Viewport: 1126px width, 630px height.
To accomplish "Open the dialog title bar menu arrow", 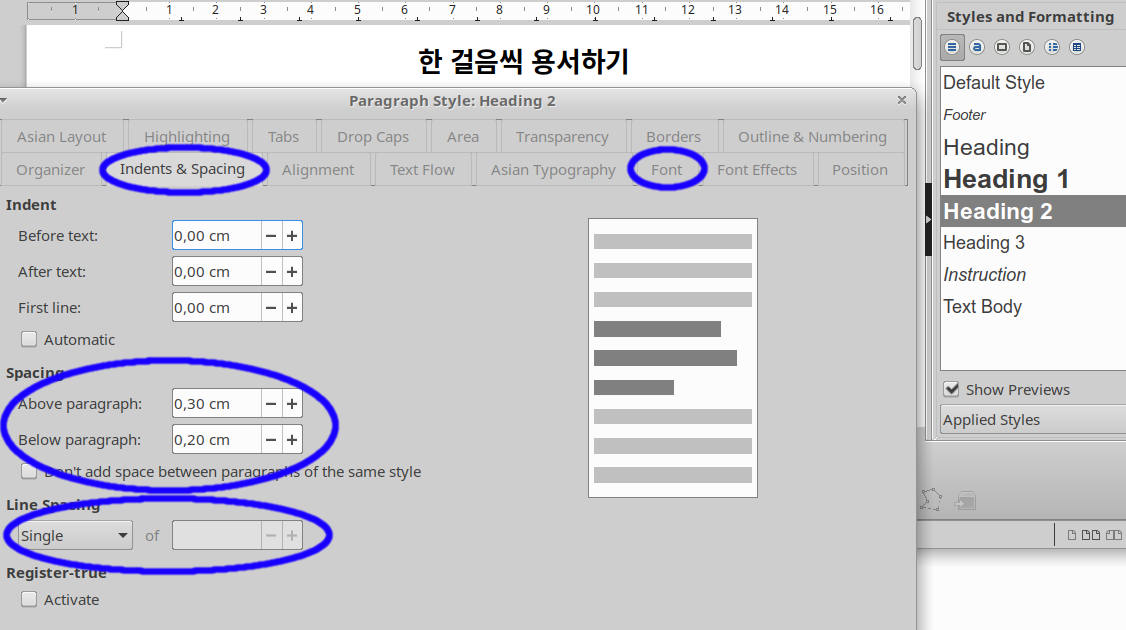I will pos(4,101).
